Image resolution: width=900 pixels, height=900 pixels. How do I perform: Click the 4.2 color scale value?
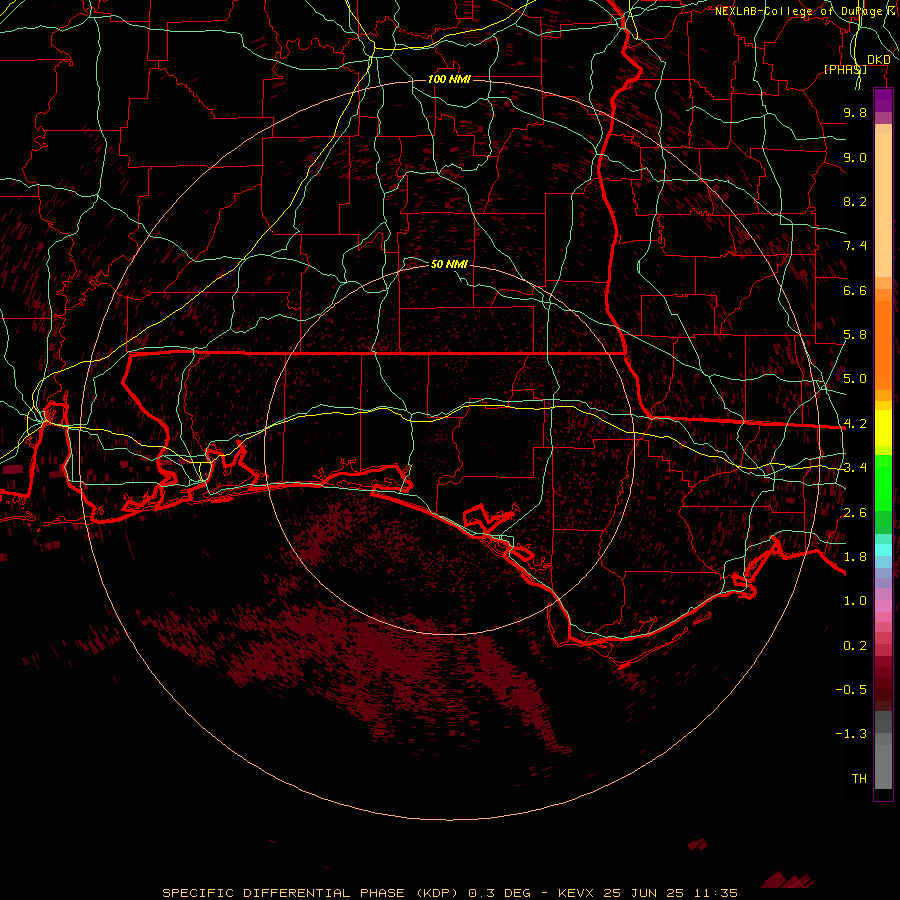click(x=855, y=424)
